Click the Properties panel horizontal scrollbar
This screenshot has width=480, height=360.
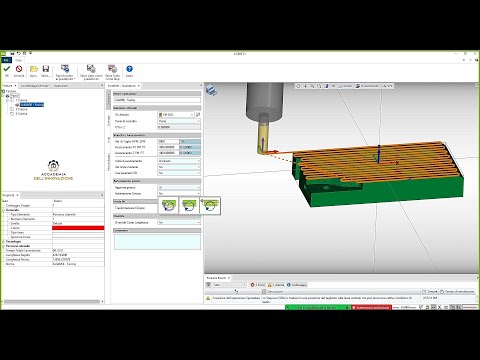tap(52, 302)
